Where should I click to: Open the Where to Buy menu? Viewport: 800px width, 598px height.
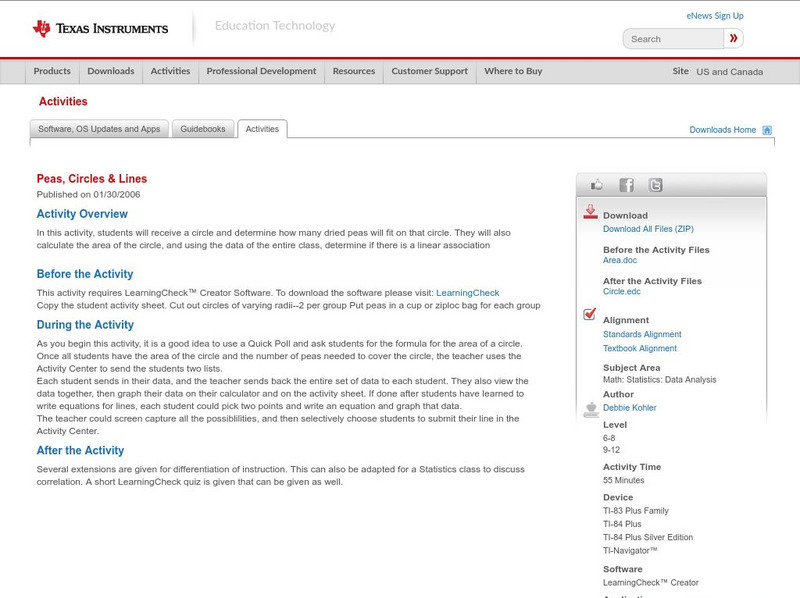tap(513, 71)
